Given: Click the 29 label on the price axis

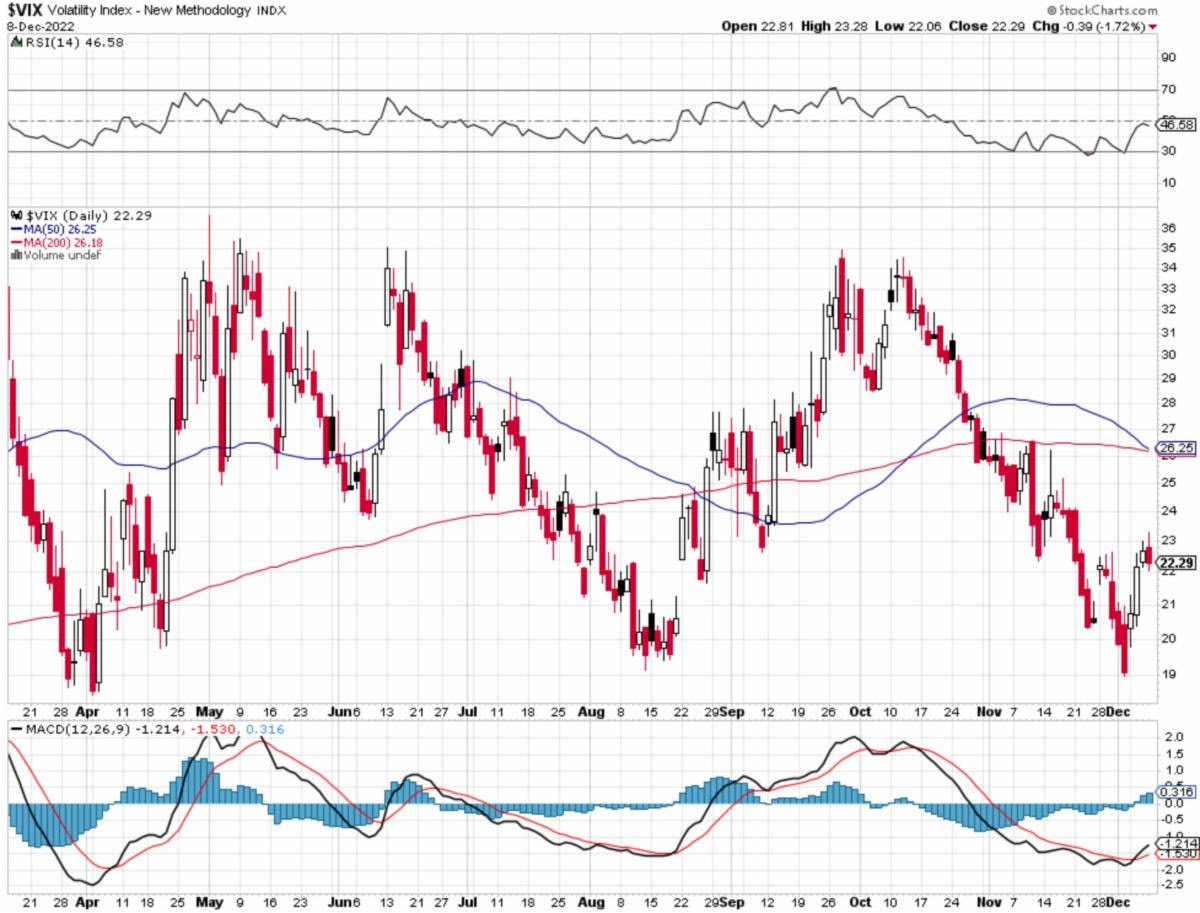Looking at the screenshot, I should click(1168, 377).
